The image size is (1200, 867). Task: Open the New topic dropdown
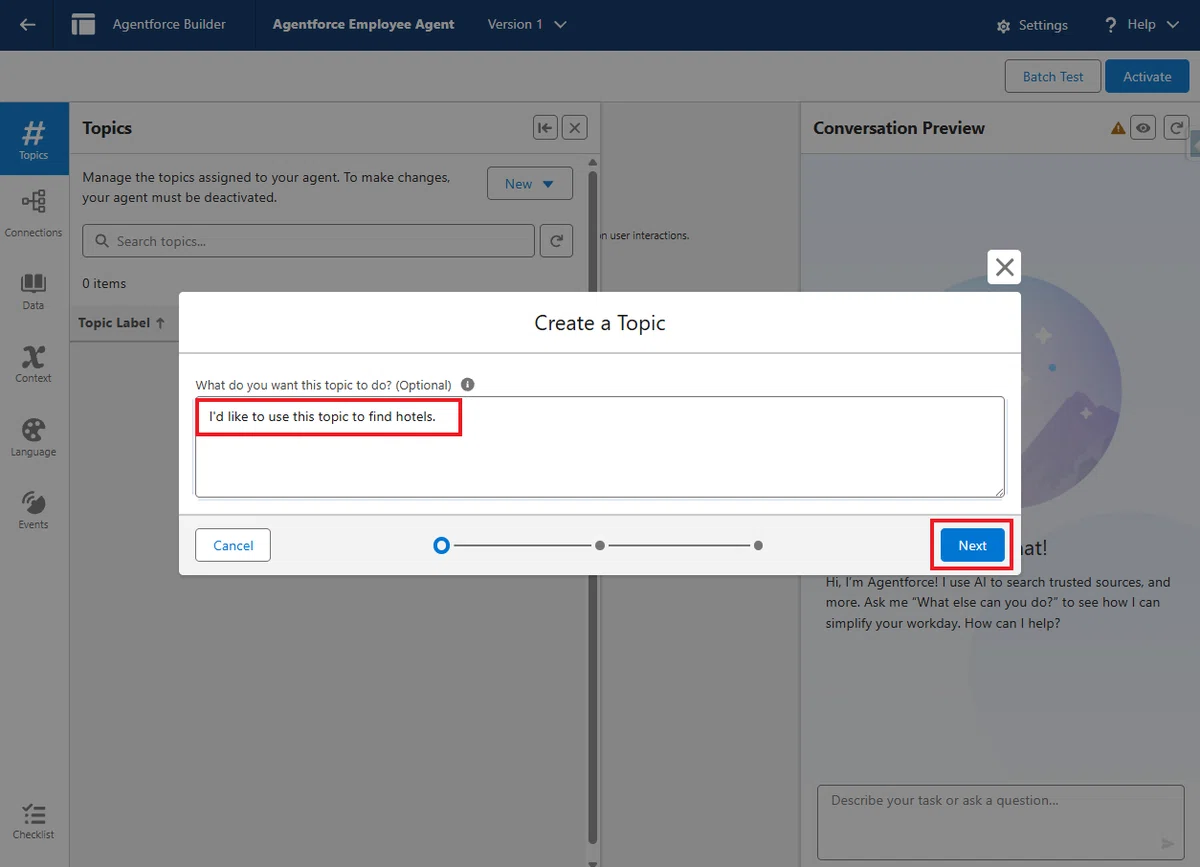[x=530, y=184]
